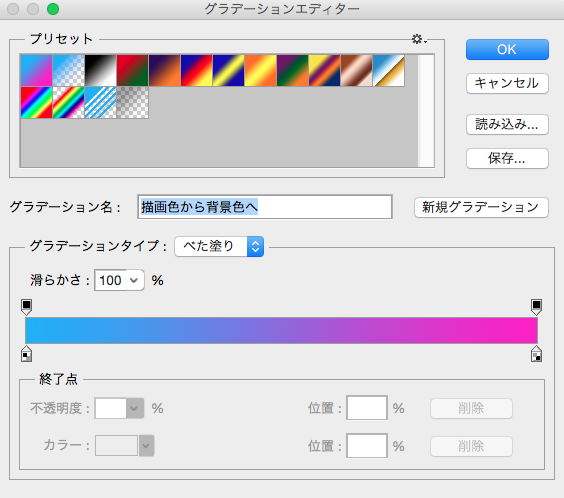The width and height of the screenshot is (564, 498).
Task: Click the gradient bar to add a stop
Action: pyautogui.click(x=281, y=330)
